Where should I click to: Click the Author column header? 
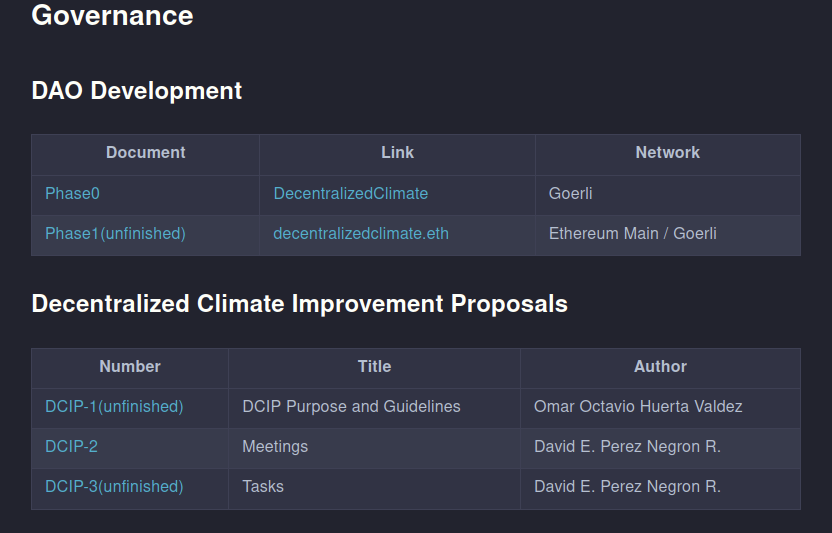660,367
